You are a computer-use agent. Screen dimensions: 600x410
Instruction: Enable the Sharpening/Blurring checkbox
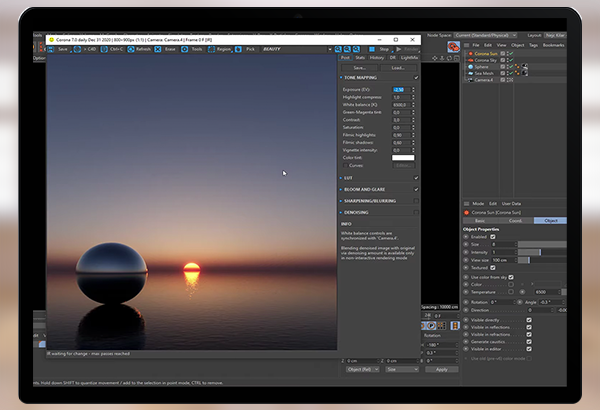416,201
